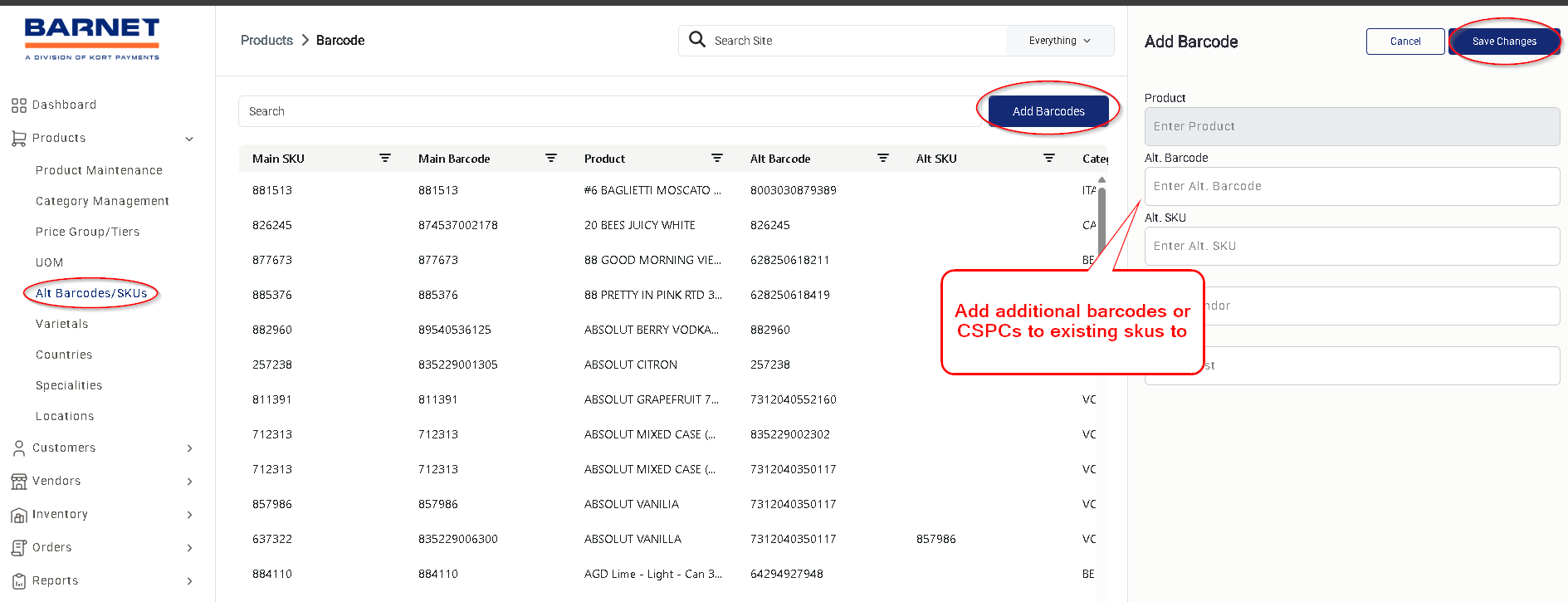The image size is (1568, 602).
Task: Click the Alt Barcode column header
Action: pyautogui.click(x=780, y=159)
